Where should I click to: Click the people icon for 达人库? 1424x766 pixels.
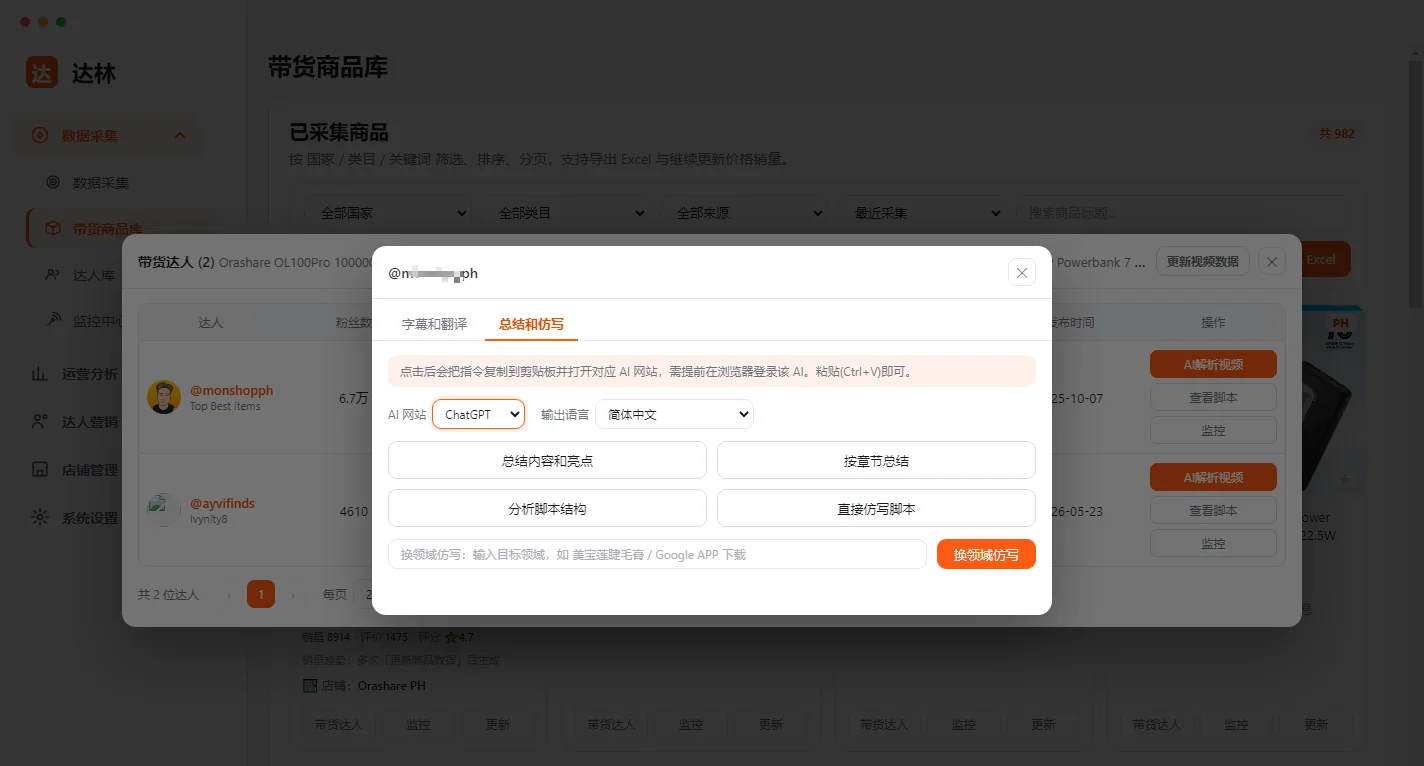click(53, 275)
